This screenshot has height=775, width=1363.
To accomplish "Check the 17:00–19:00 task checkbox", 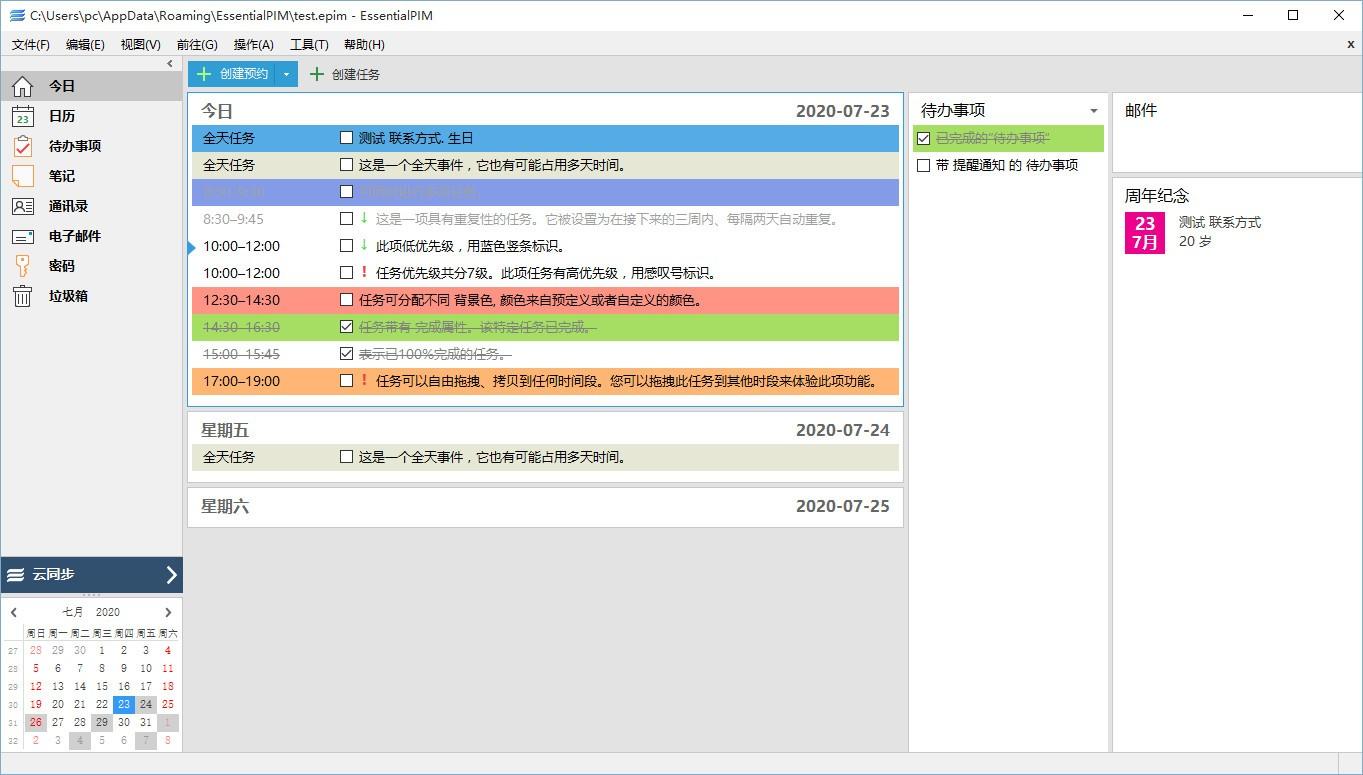I will [x=346, y=381].
